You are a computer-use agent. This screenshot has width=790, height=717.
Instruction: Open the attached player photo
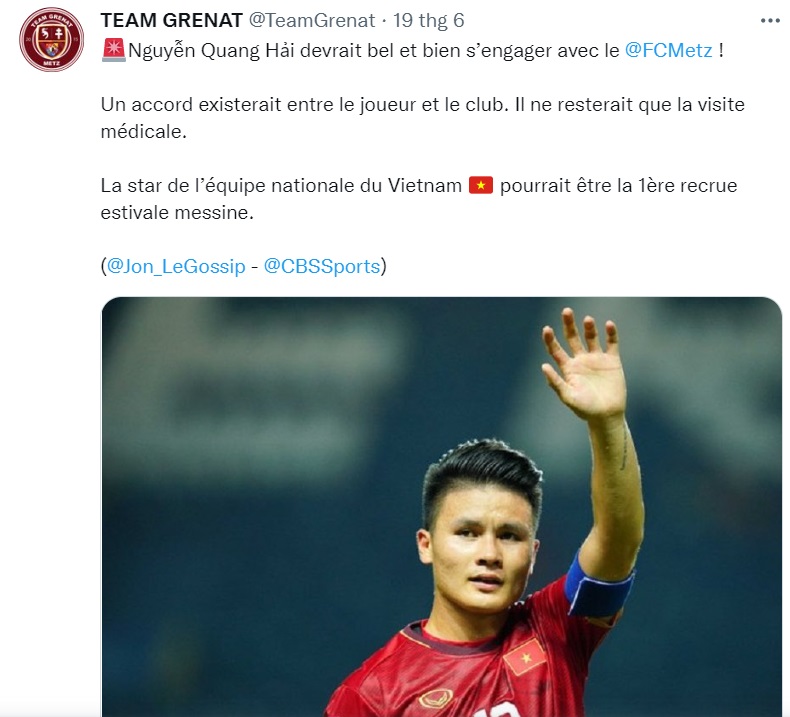(442, 506)
